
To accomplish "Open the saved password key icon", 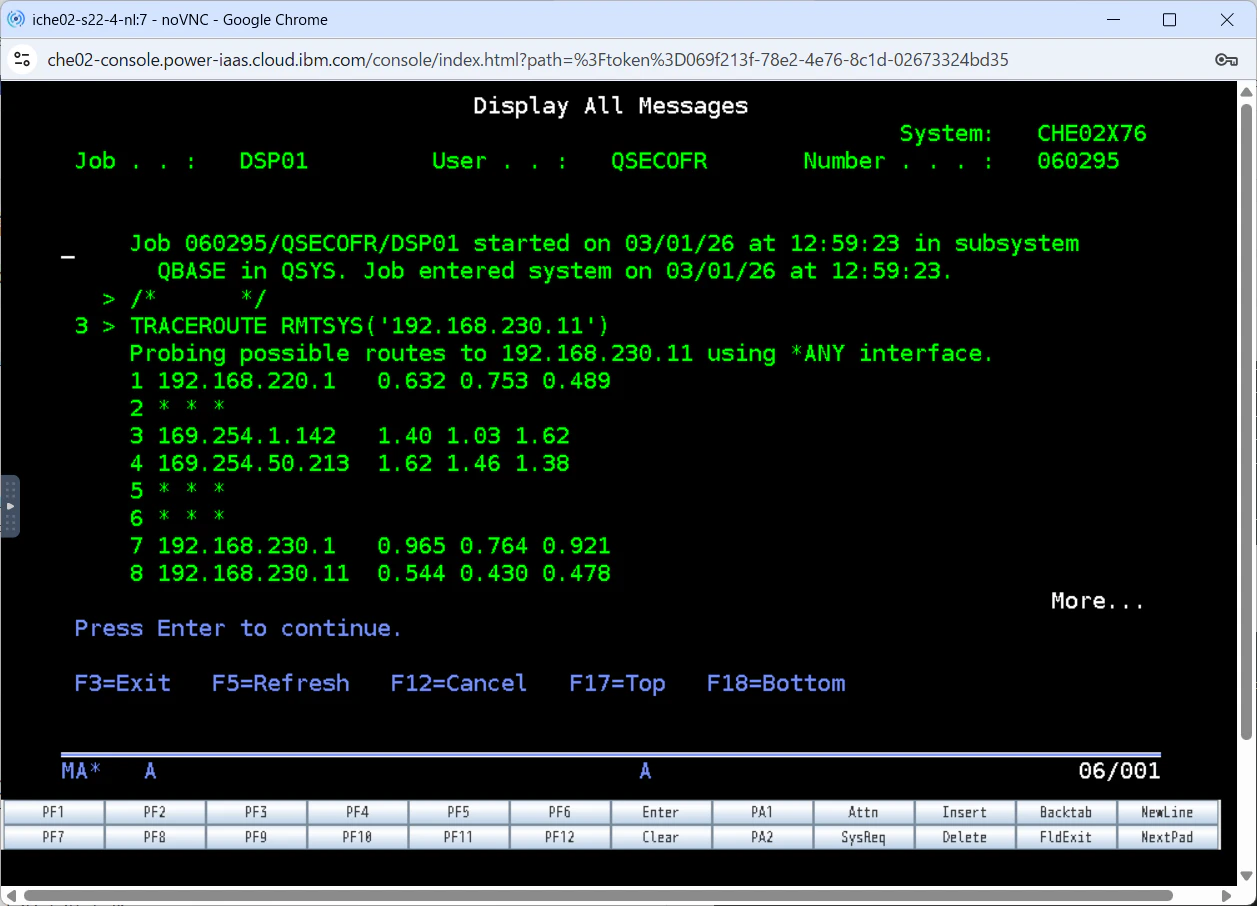I will click(1226, 60).
